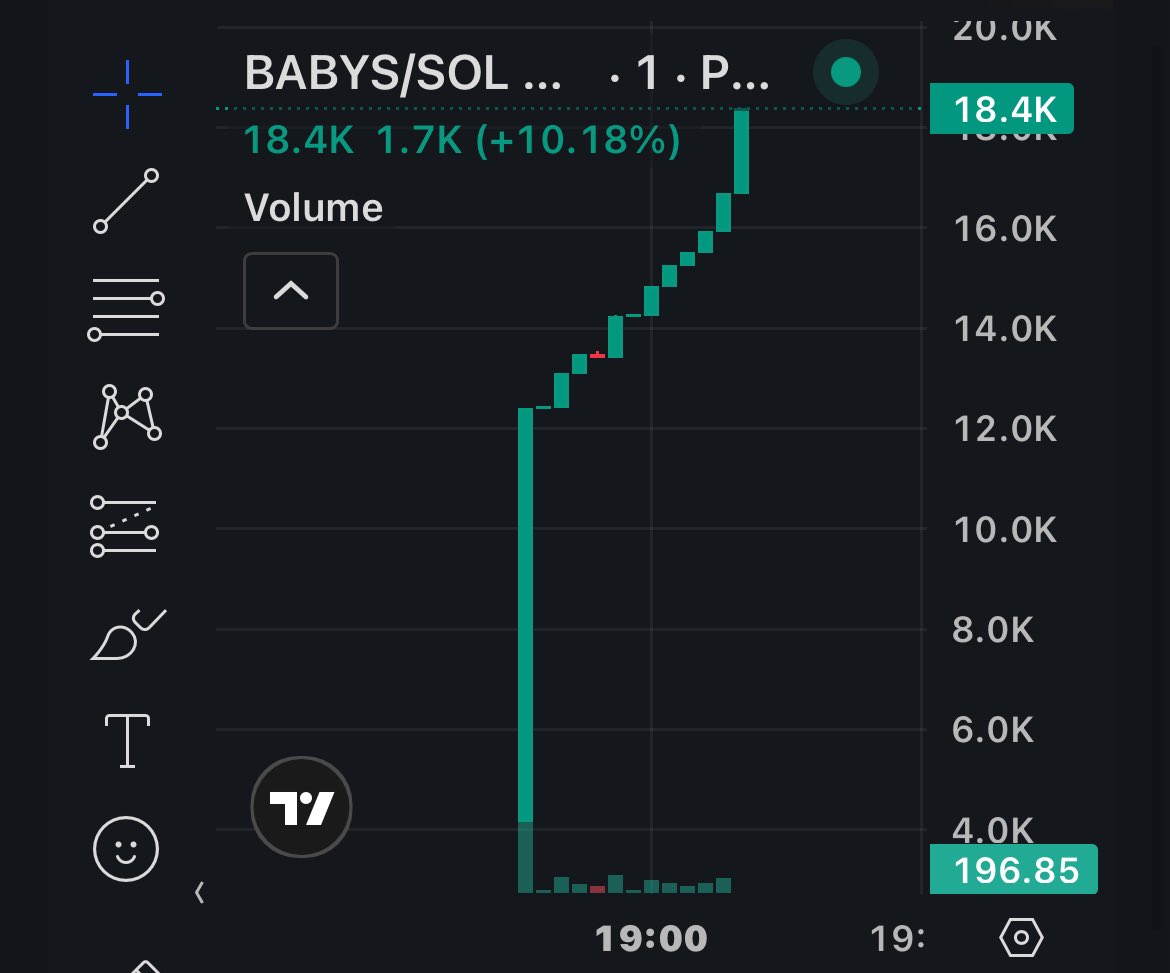Expand the partially visible bottom toolbar arrow
Screen dimensions: 1170x973
pos(146,966)
